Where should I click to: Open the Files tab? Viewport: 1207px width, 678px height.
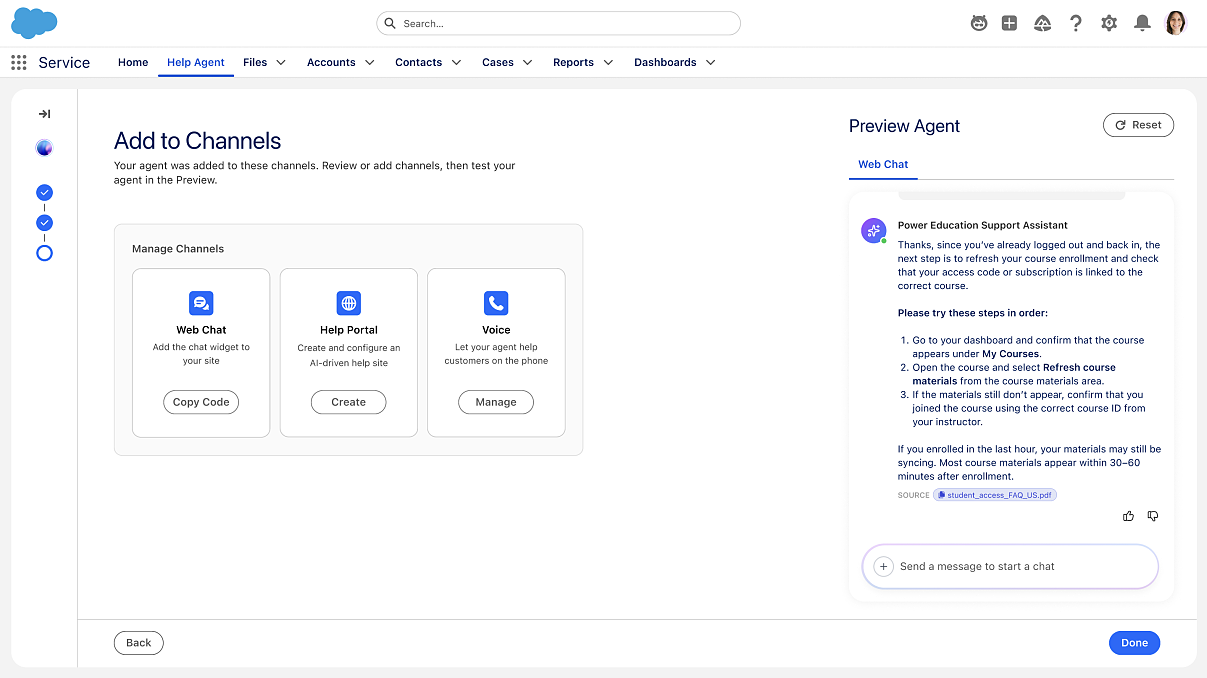(x=255, y=62)
